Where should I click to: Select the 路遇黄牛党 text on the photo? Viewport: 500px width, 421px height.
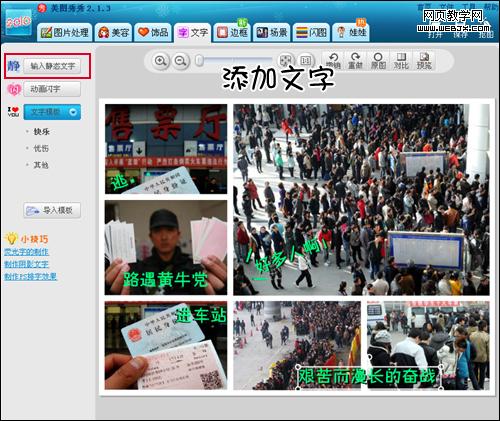pyautogui.click(x=165, y=279)
